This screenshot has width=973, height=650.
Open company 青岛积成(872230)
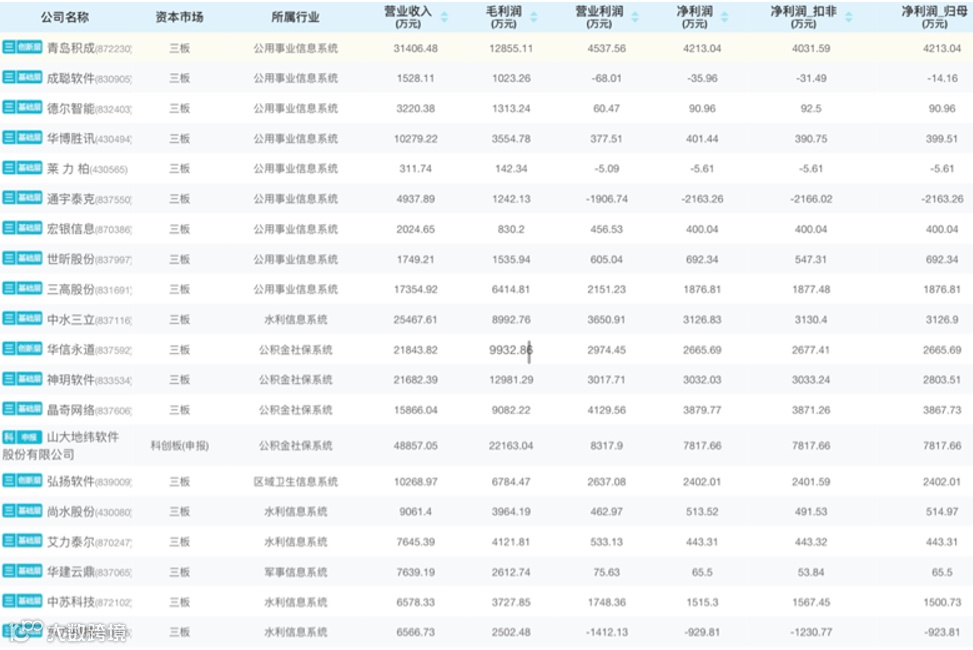89,48
